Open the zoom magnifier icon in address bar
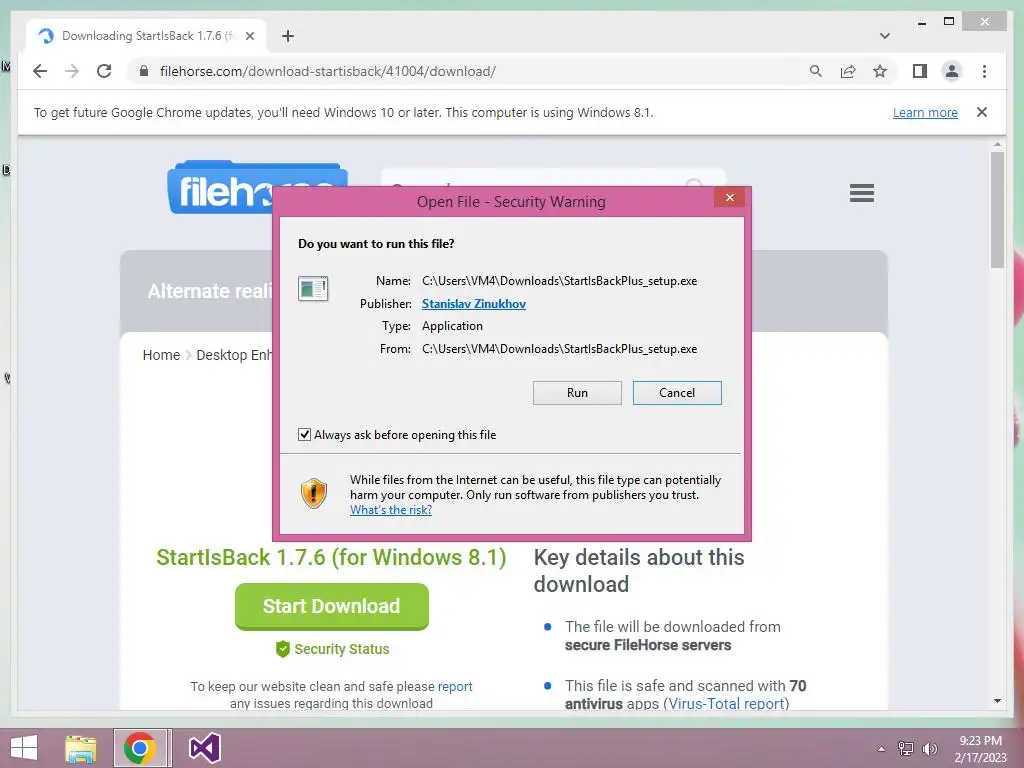This screenshot has width=1024, height=768. click(815, 71)
